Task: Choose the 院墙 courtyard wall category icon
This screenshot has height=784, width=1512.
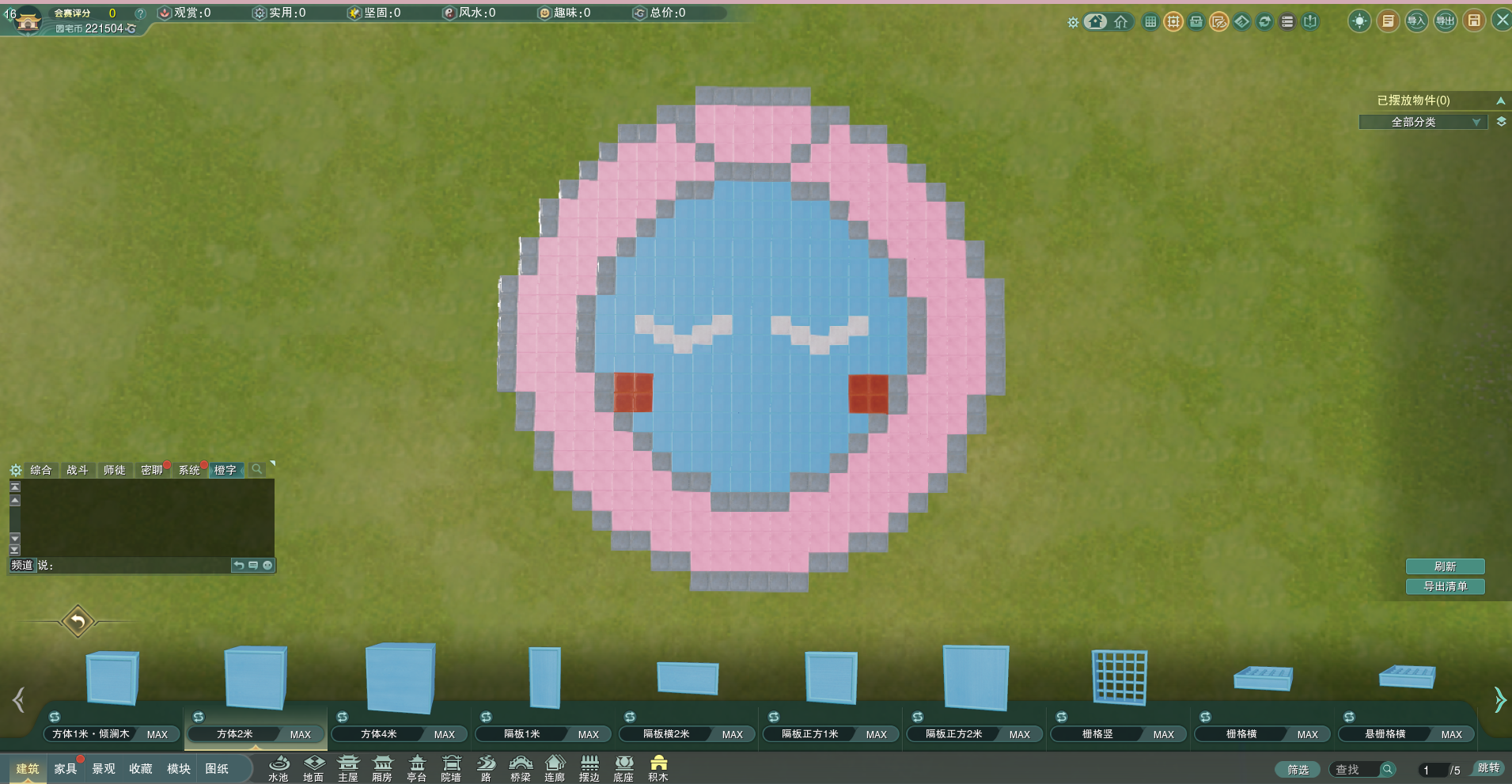Action: click(x=451, y=767)
